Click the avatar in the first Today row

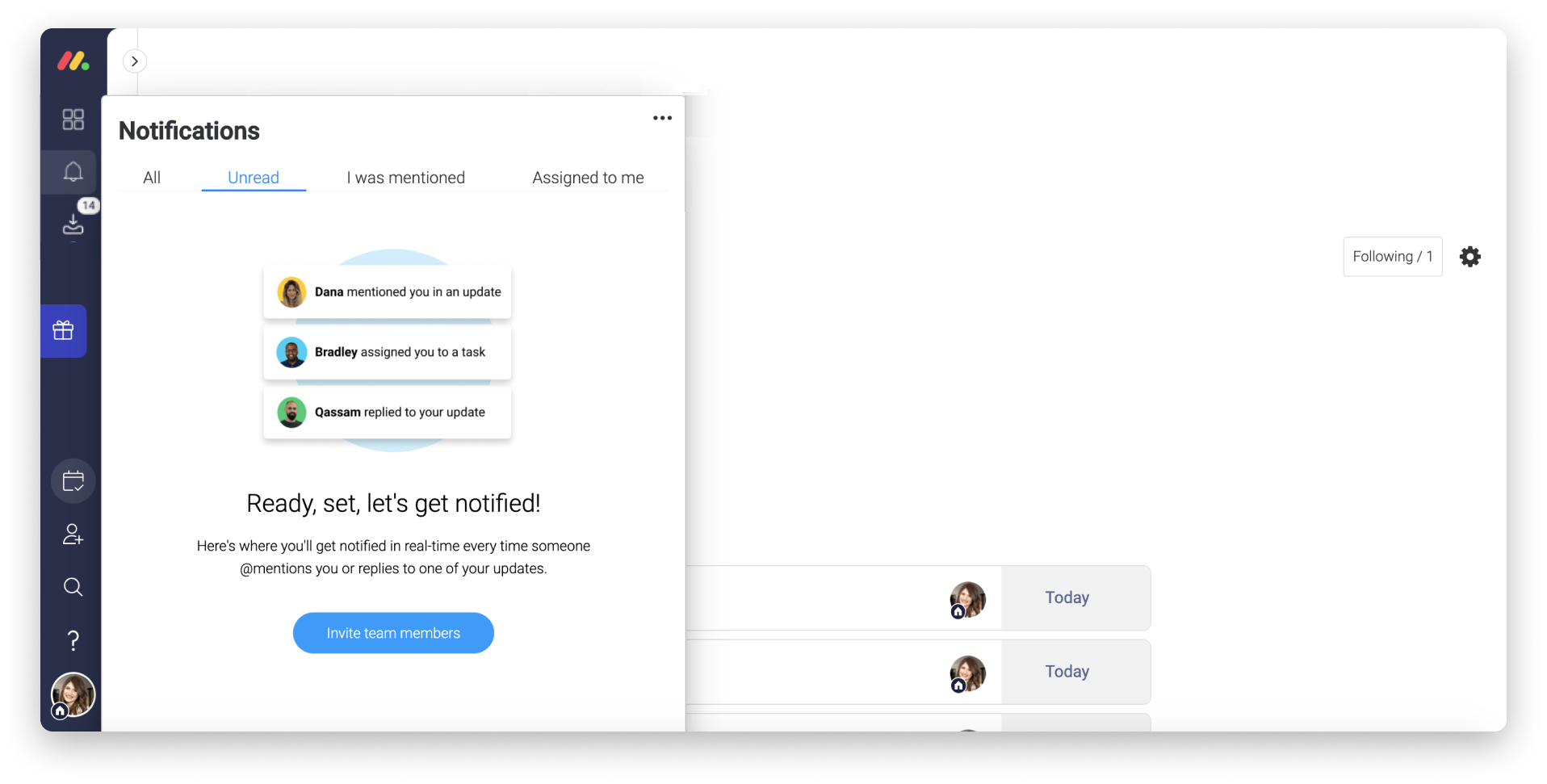pos(967,600)
